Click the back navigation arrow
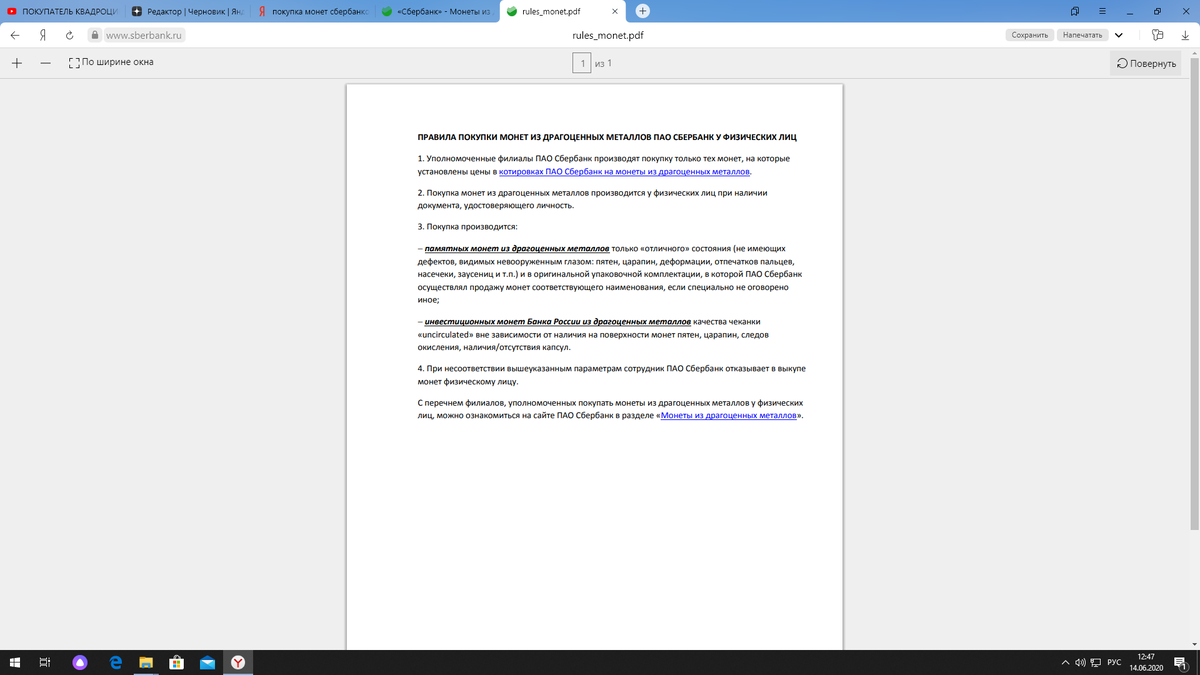This screenshot has width=1200, height=675. click(14, 33)
